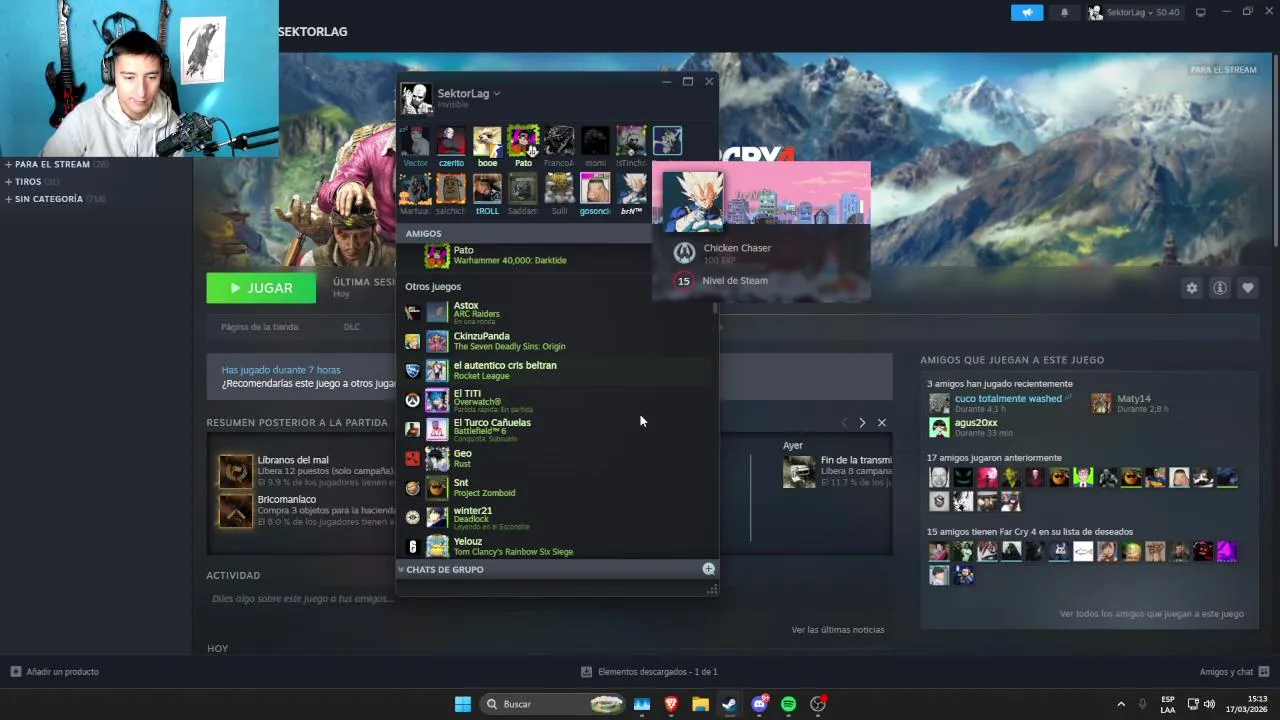The width and height of the screenshot is (1280, 720).
Task: Open cuco totalmente washed friend profile
Action: click(x=1008, y=398)
